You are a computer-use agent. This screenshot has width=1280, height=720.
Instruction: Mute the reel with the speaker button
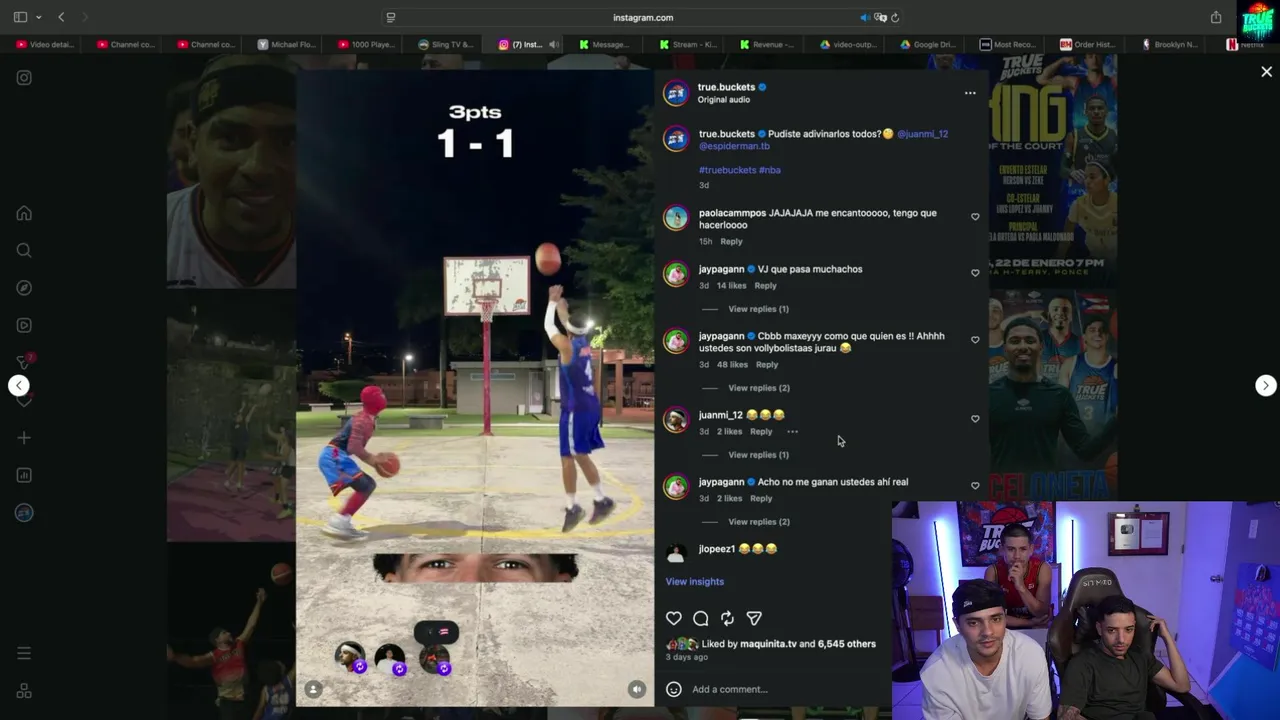click(636, 689)
